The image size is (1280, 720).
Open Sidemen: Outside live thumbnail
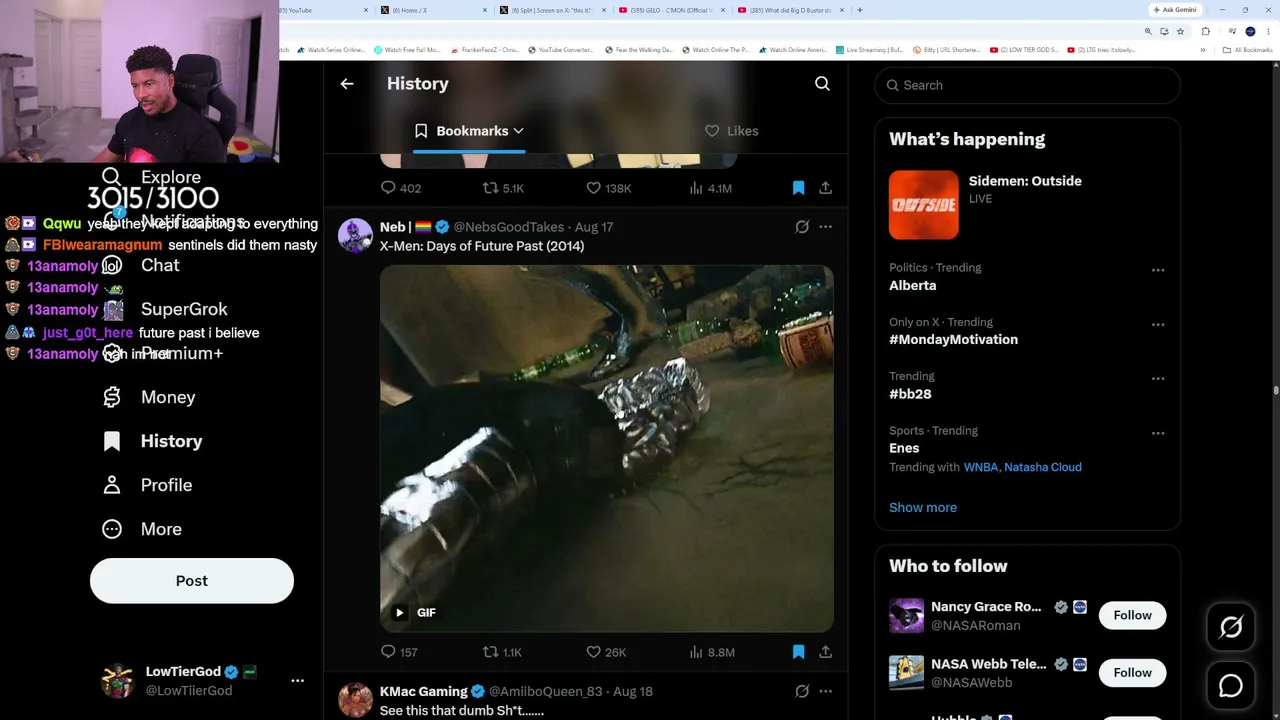[924, 205]
